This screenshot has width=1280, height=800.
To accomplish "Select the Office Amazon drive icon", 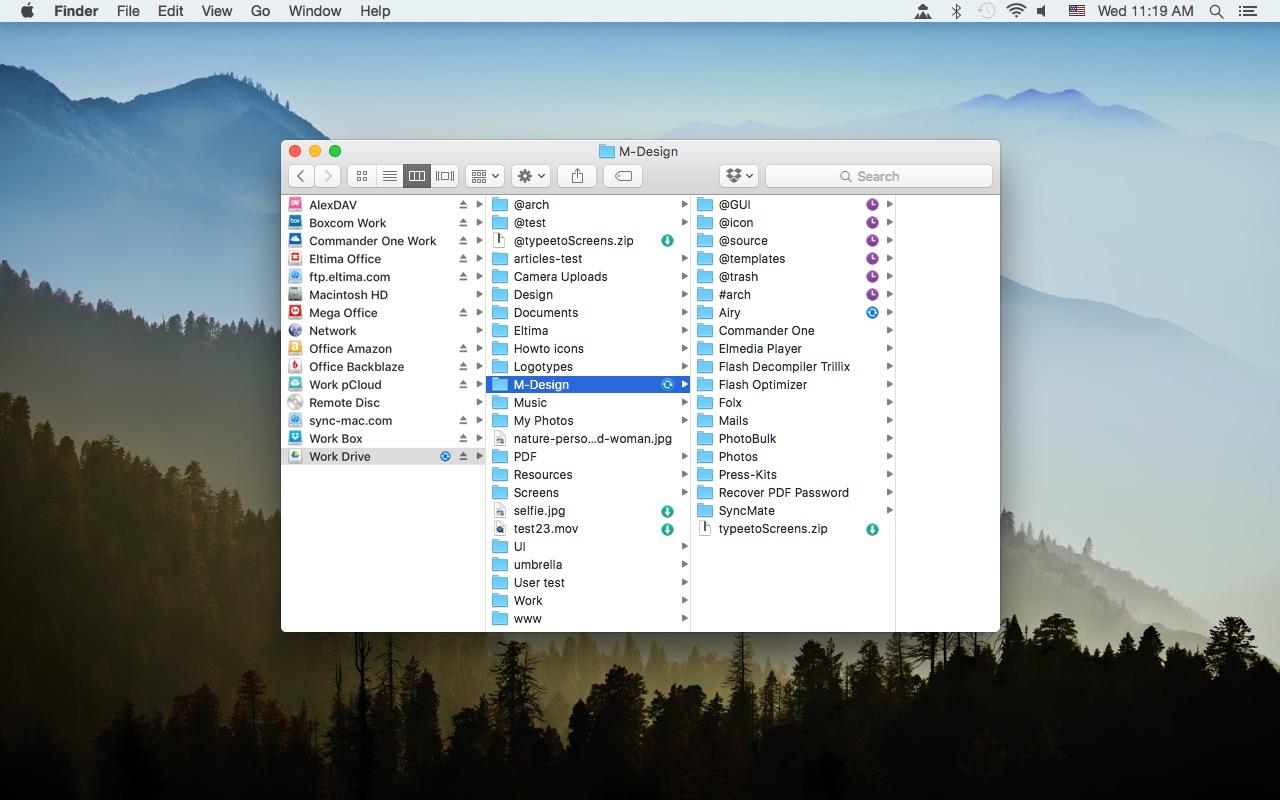I will (295, 349).
